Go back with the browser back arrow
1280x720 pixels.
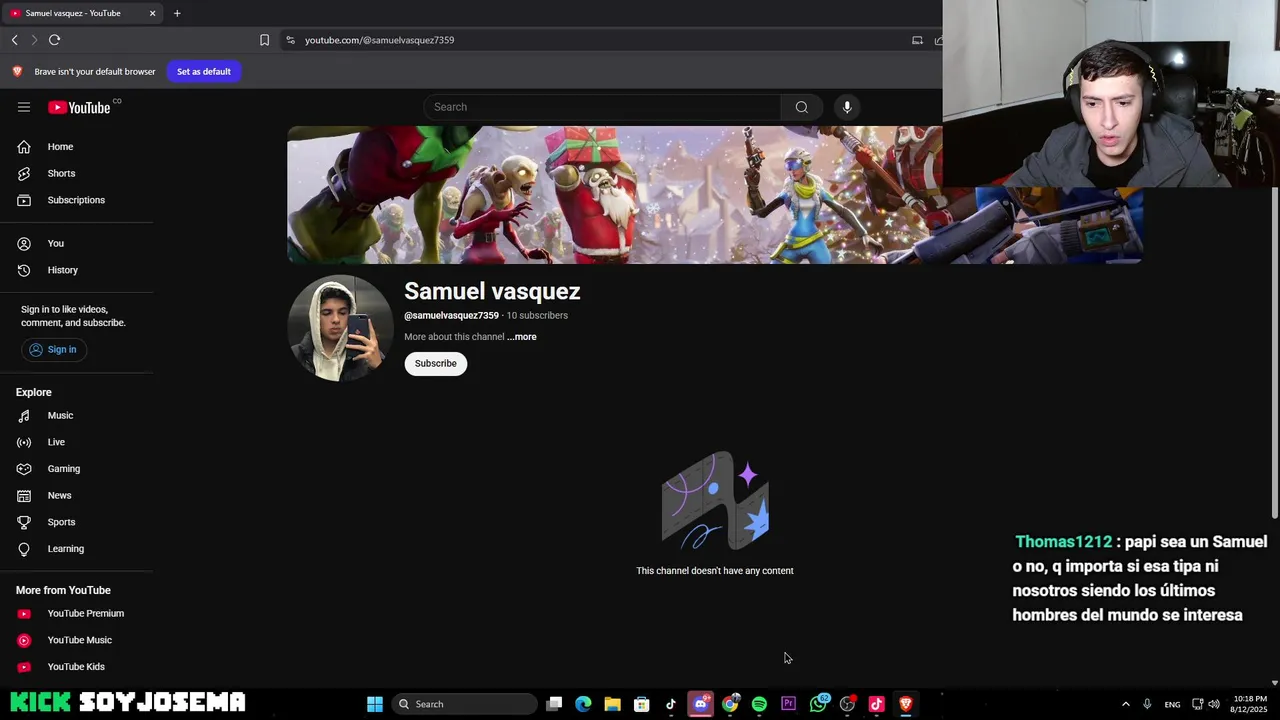click(x=14, y=40)
